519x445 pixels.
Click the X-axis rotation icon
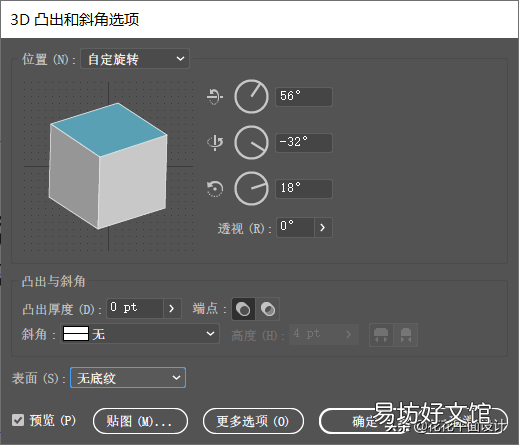coord(215,97)
